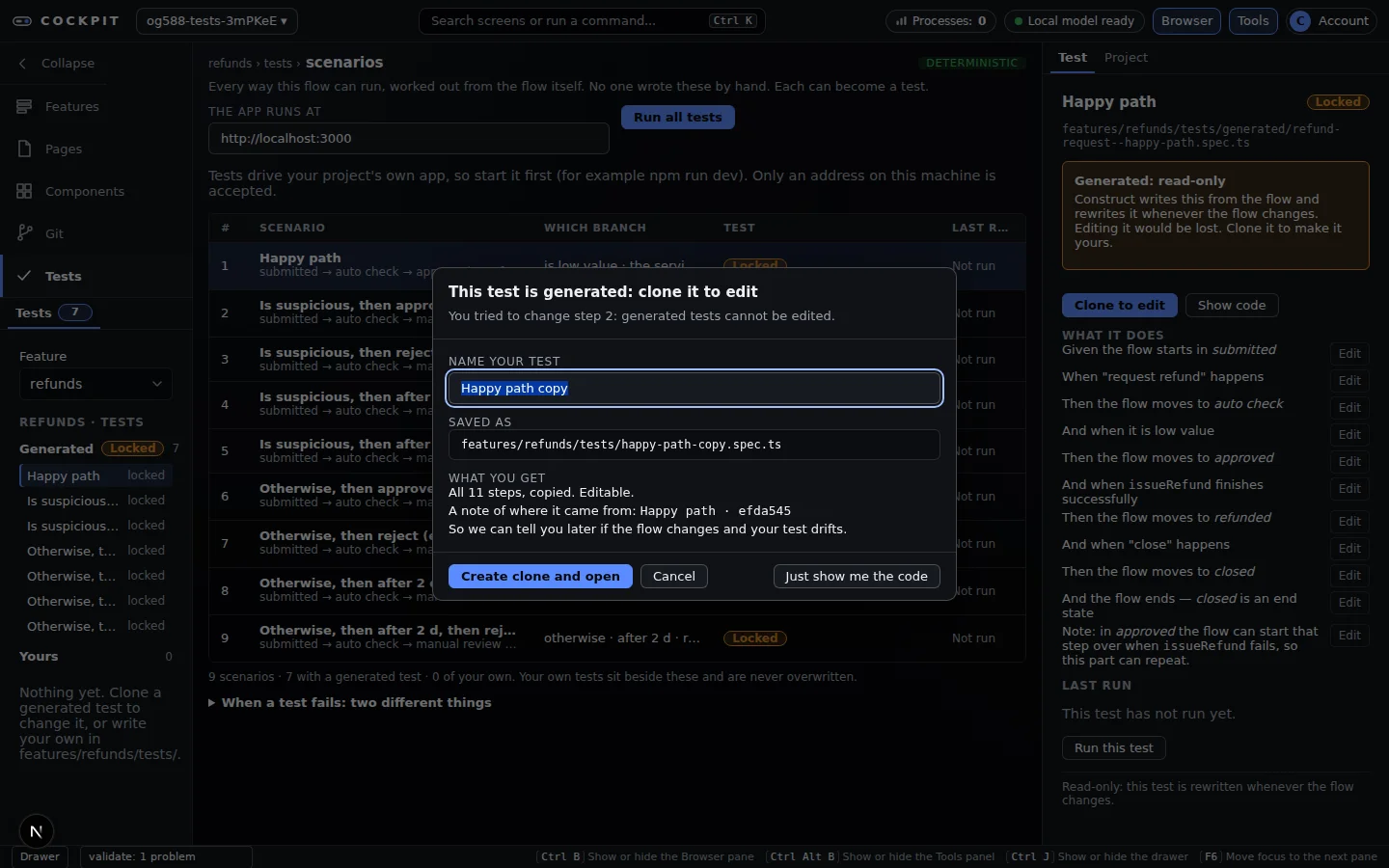Viewport: 1389px width, 868px height.
Task: Click the Run this test button
Action: (x=1114, y=748)
